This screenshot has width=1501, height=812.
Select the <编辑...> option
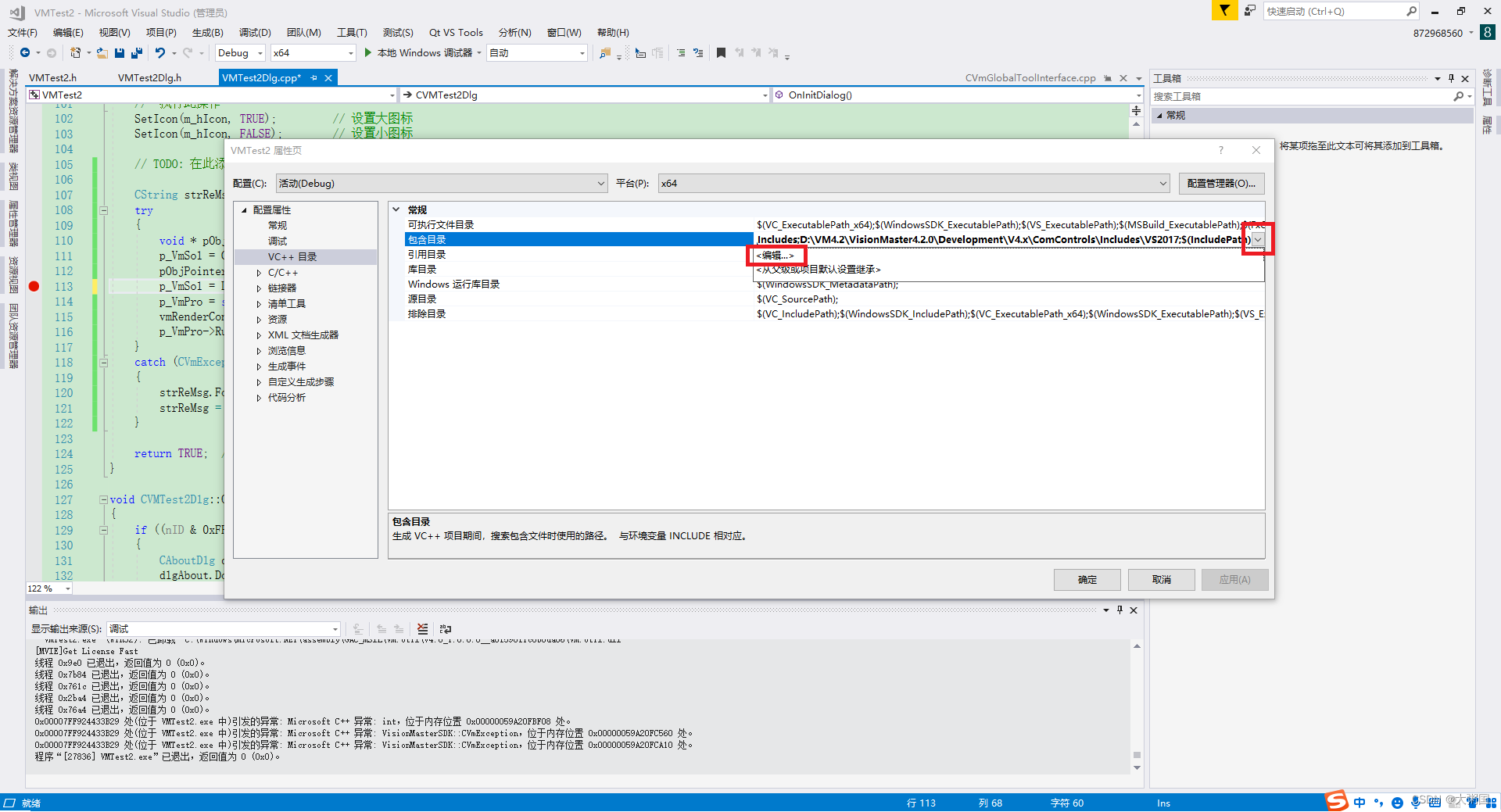[775, 256]
